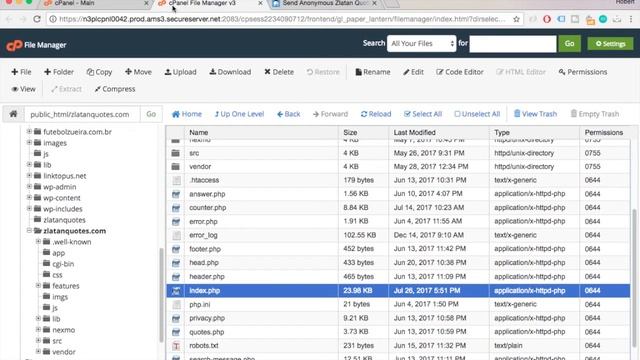Go Up One Level

239,114
